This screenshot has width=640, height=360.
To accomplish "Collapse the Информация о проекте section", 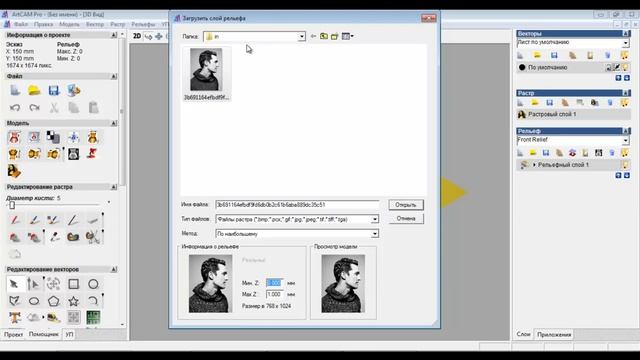I will click(114, 35).
